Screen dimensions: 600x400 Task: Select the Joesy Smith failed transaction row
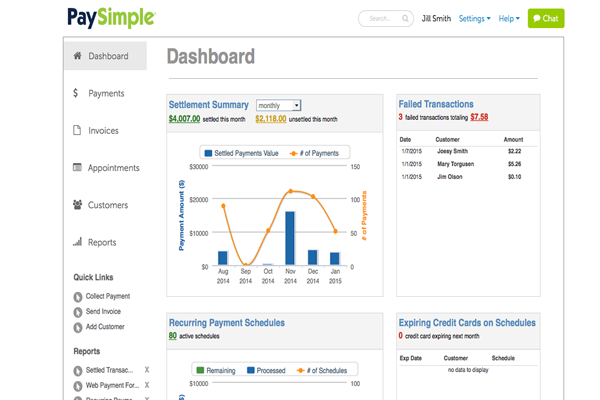click(468, 151)
